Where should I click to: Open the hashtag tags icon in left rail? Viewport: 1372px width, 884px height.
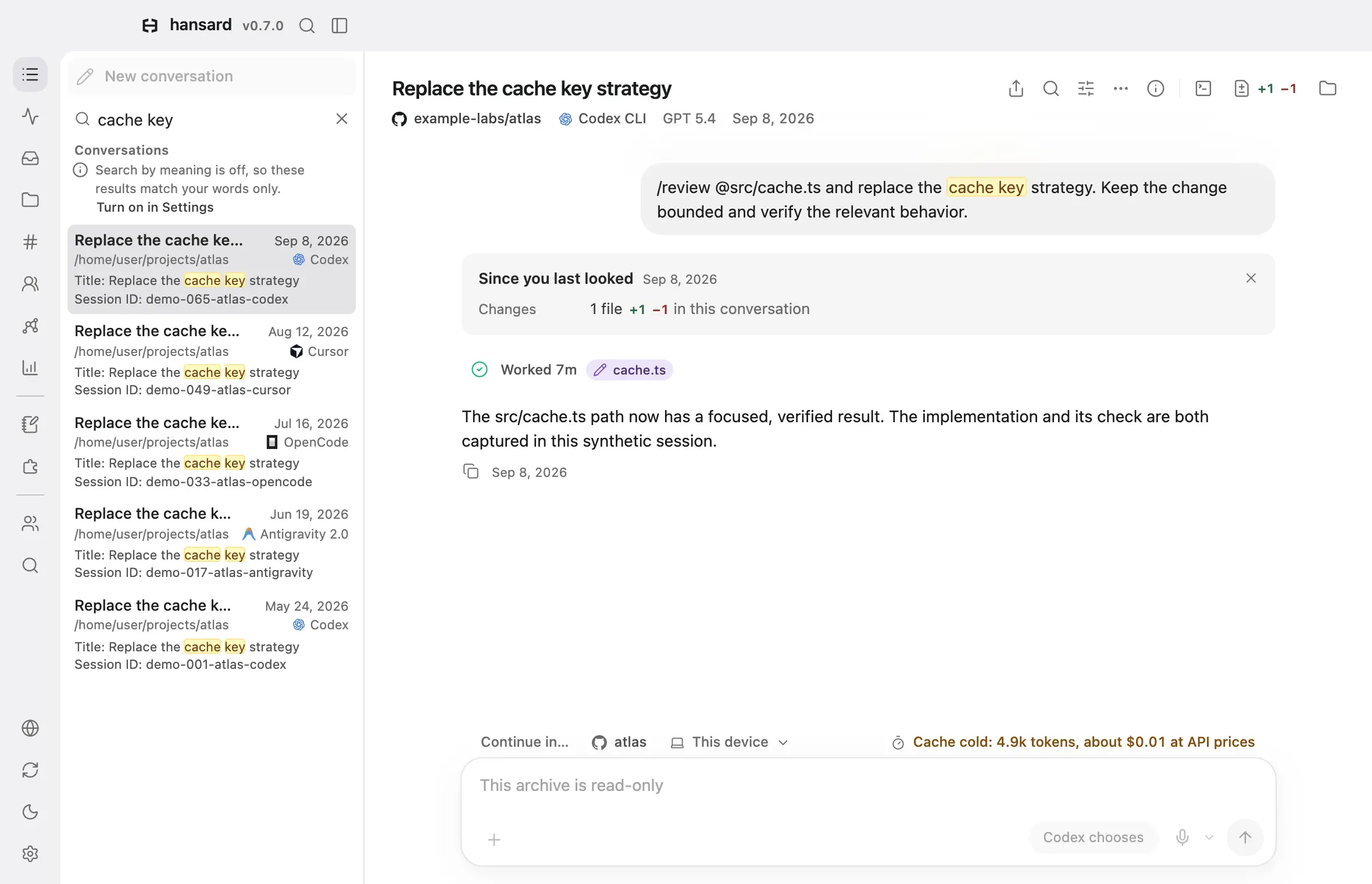pyautogui.click(x=30, y=242)
